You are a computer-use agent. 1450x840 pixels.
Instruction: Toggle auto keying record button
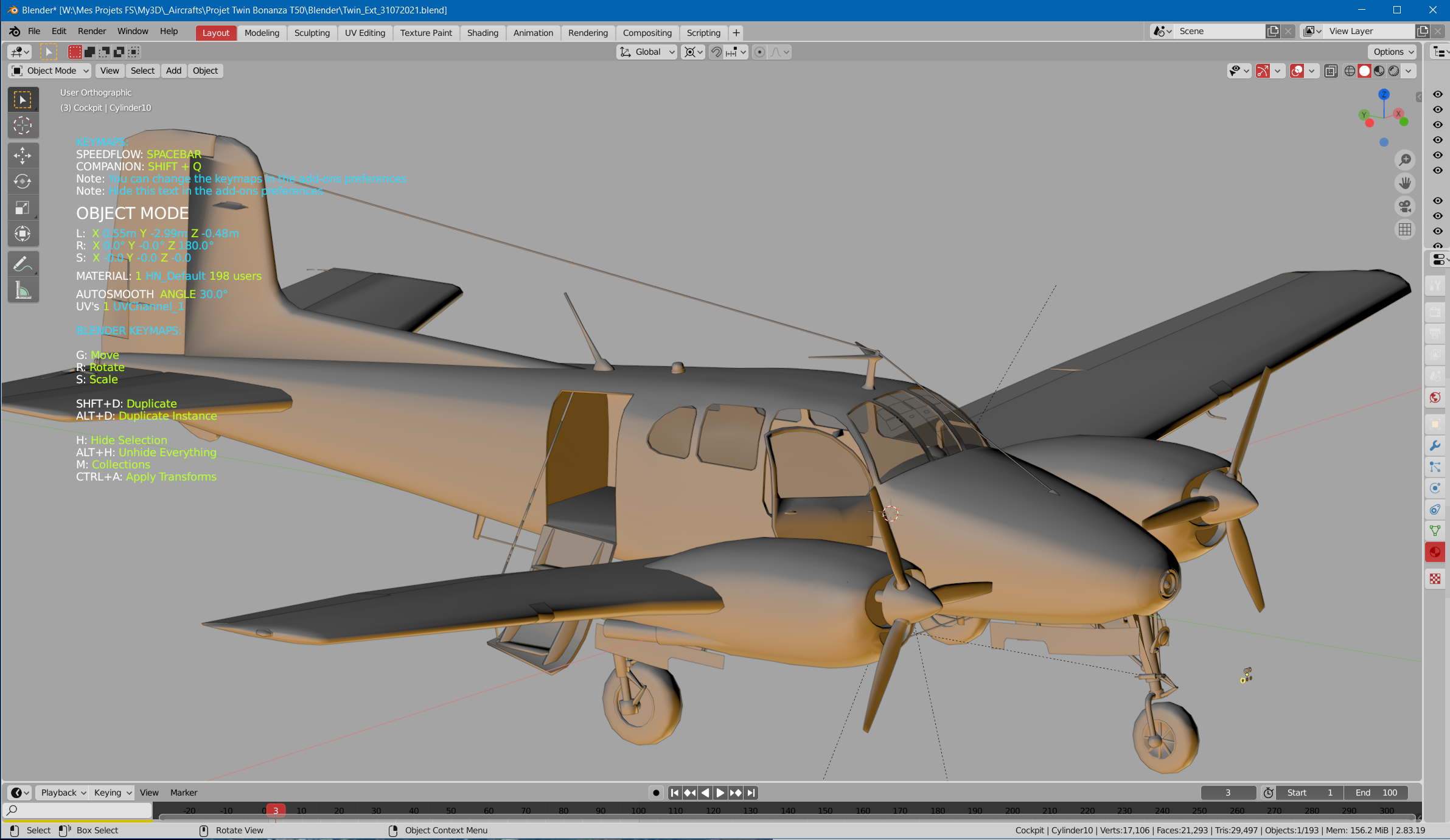656,793
